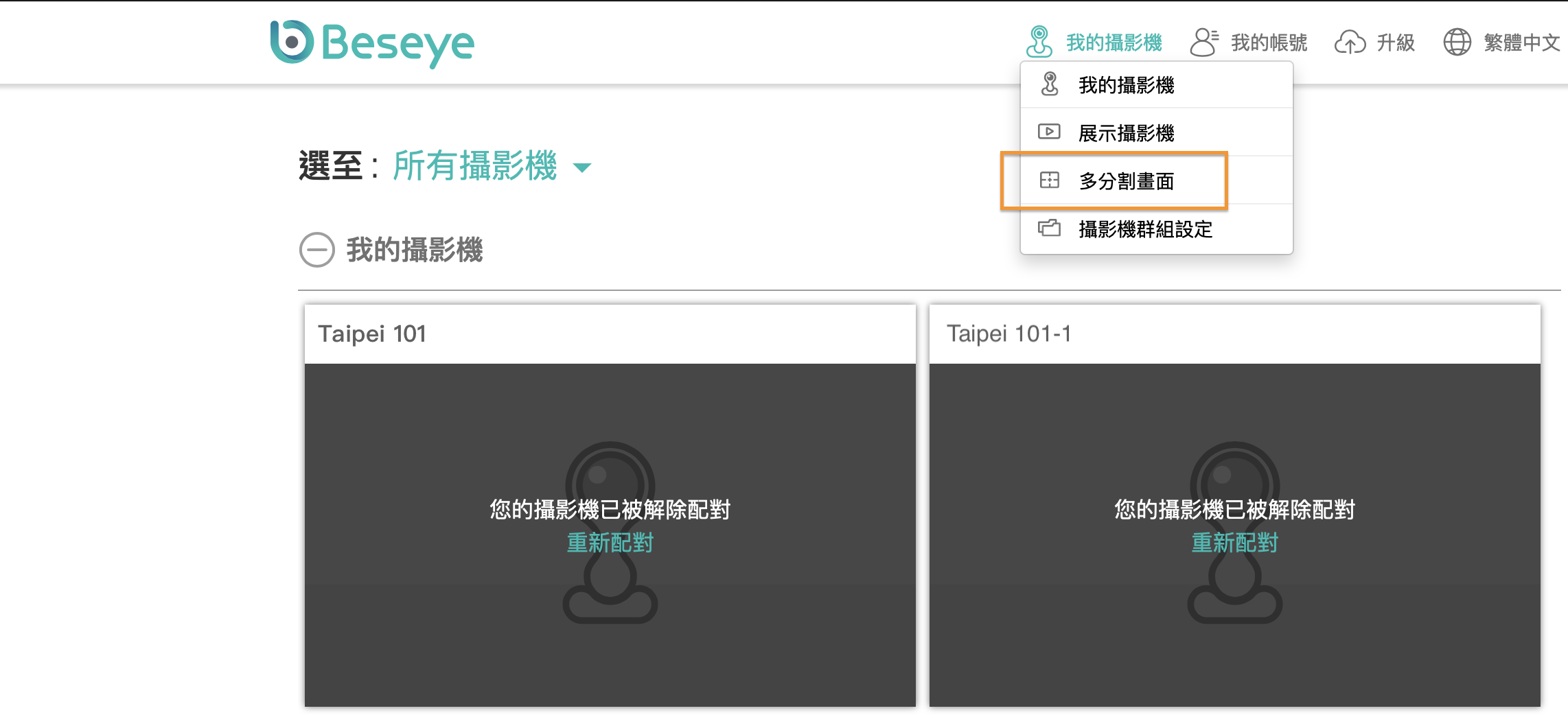Click the person icon for 我的帳號
This screenshot has height=715, width=1568.
1205,43
